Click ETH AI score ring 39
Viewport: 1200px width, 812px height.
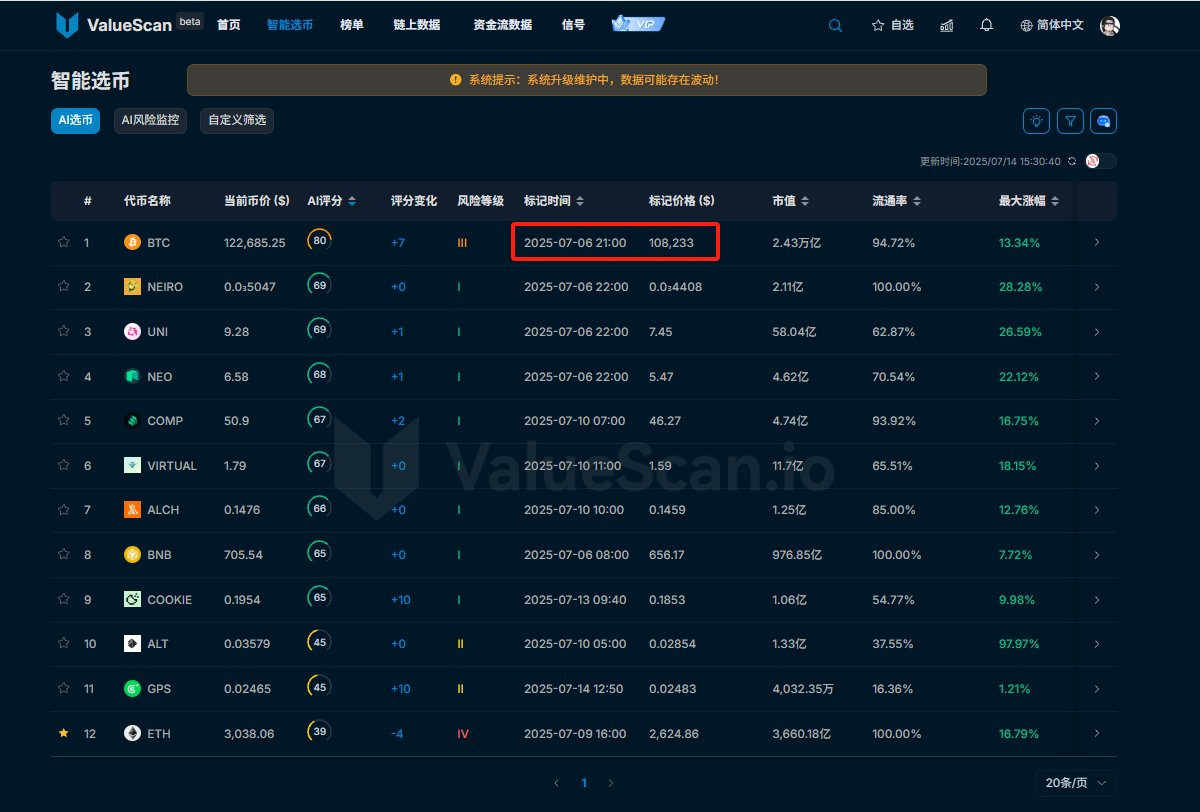320,732
